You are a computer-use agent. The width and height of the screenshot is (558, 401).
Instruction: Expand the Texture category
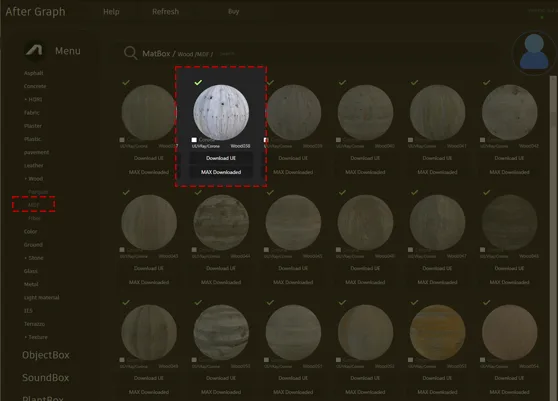coord(36,337)
